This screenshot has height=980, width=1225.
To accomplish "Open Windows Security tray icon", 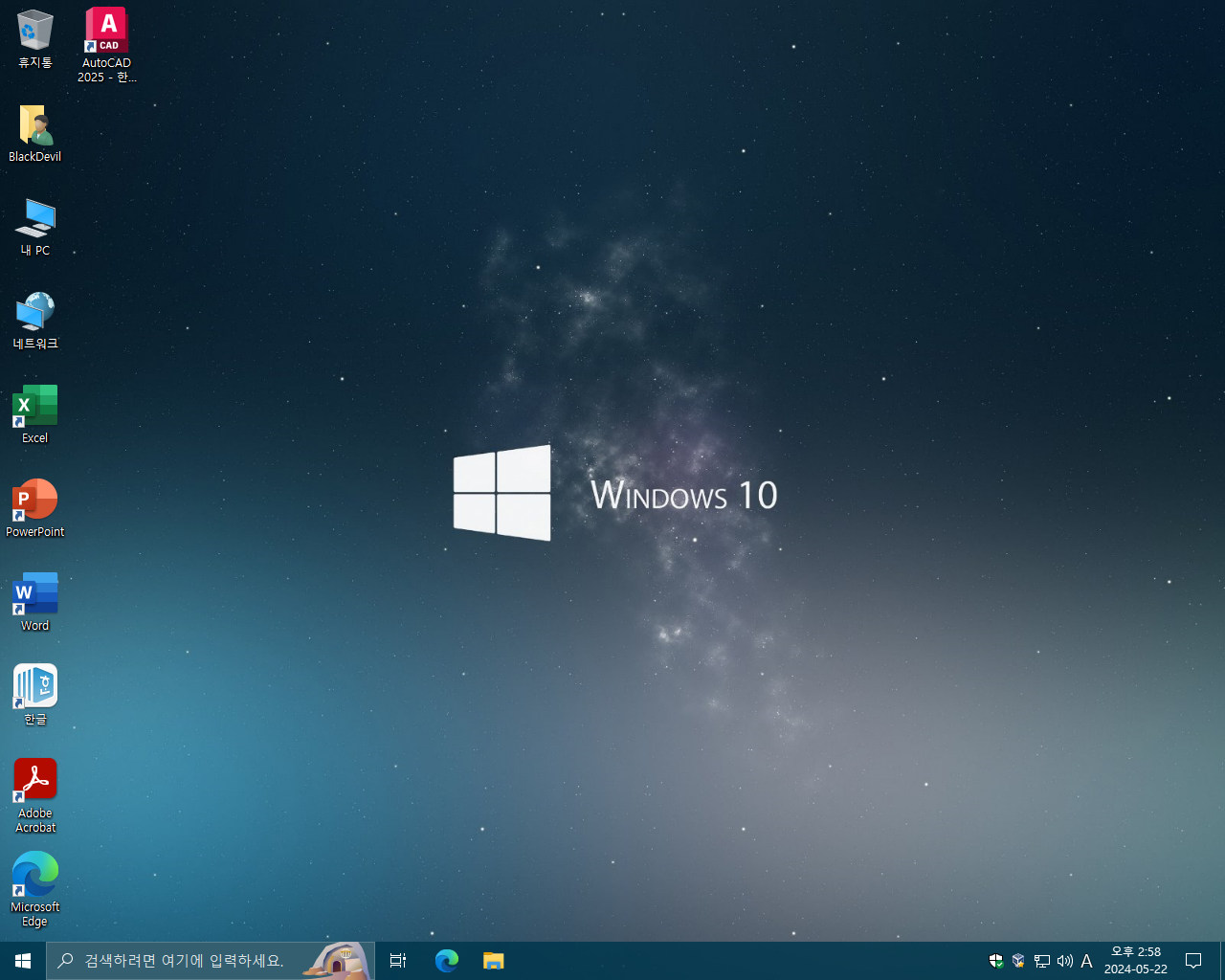I will coord(996,961).
